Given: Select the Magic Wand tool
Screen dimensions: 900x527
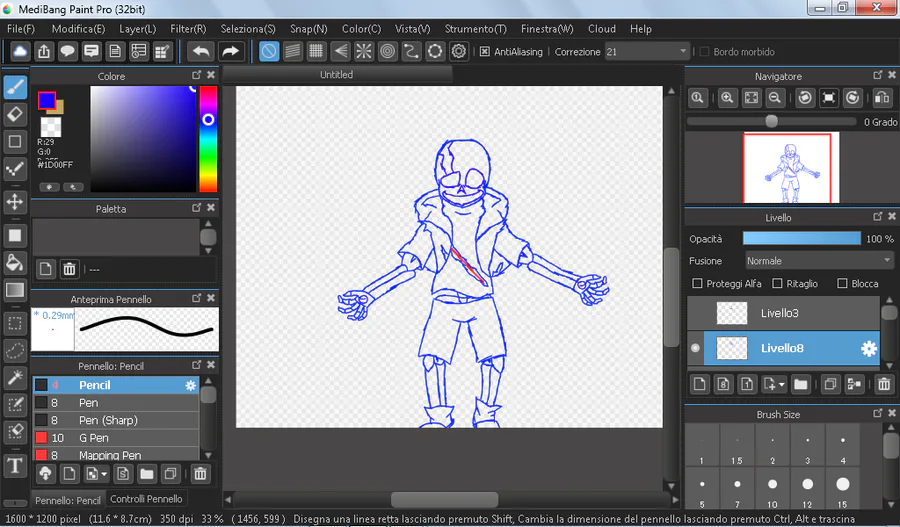Looking at the screenshot, I should pos(15,377).
